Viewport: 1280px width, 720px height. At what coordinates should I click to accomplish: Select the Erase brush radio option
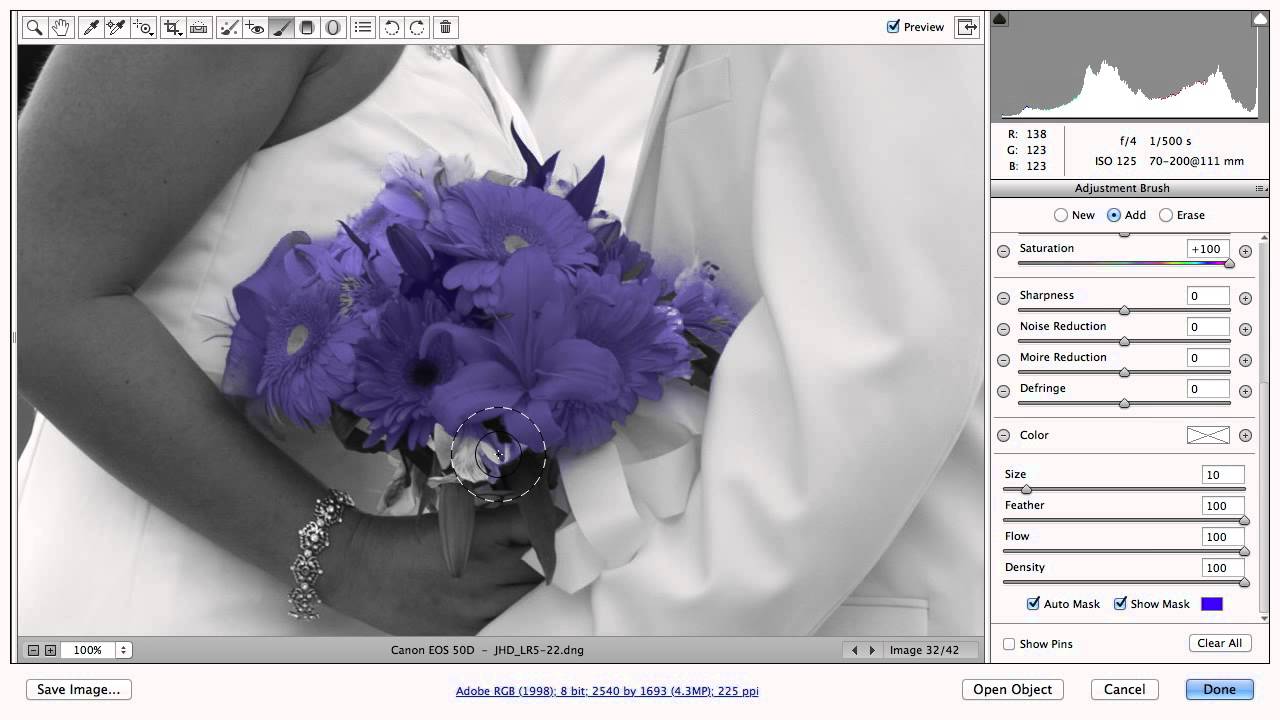point(1166,215)
